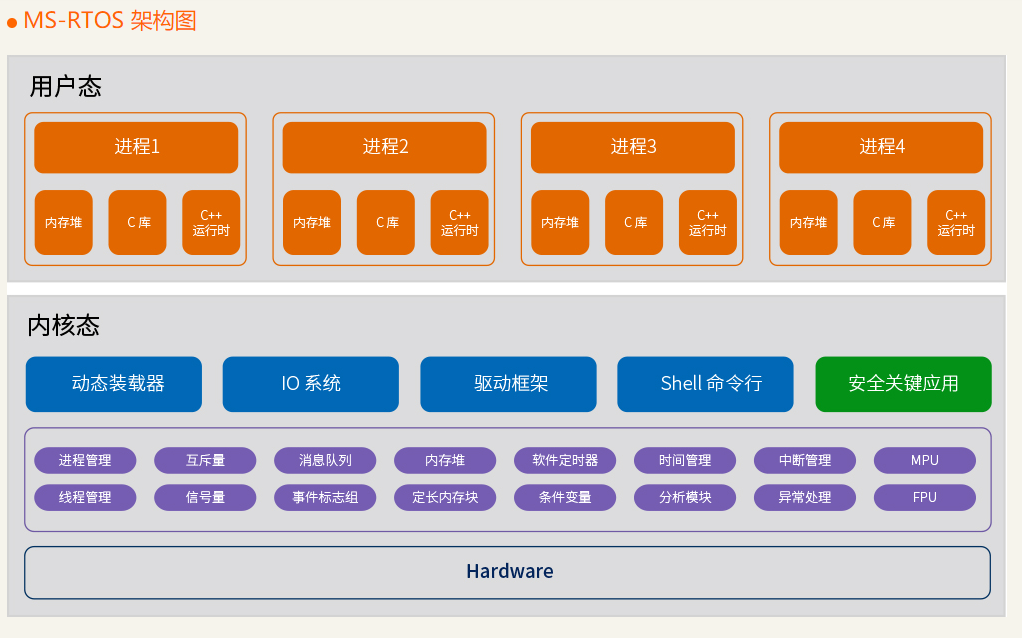Click the 进程4 title bar
This screenshot has width=1022, height=638.
coord(880,146)
